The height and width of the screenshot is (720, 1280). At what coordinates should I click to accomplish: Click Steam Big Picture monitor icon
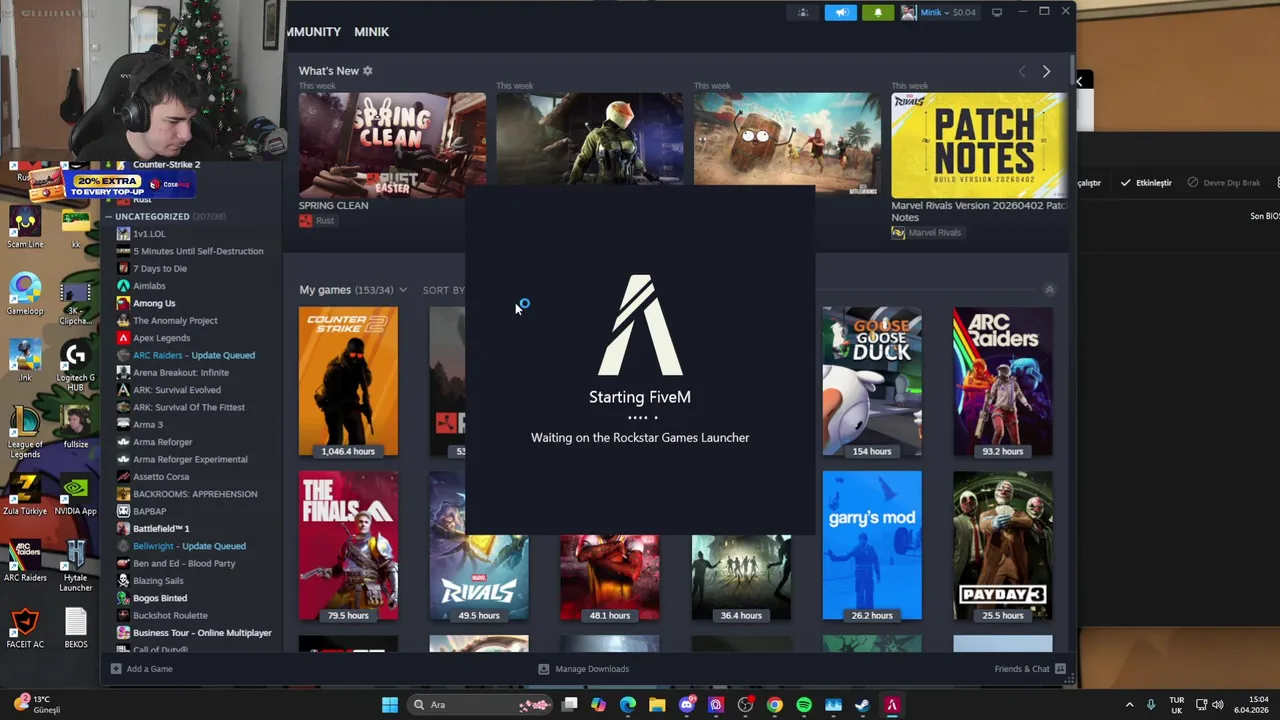(x=997, y=12)
